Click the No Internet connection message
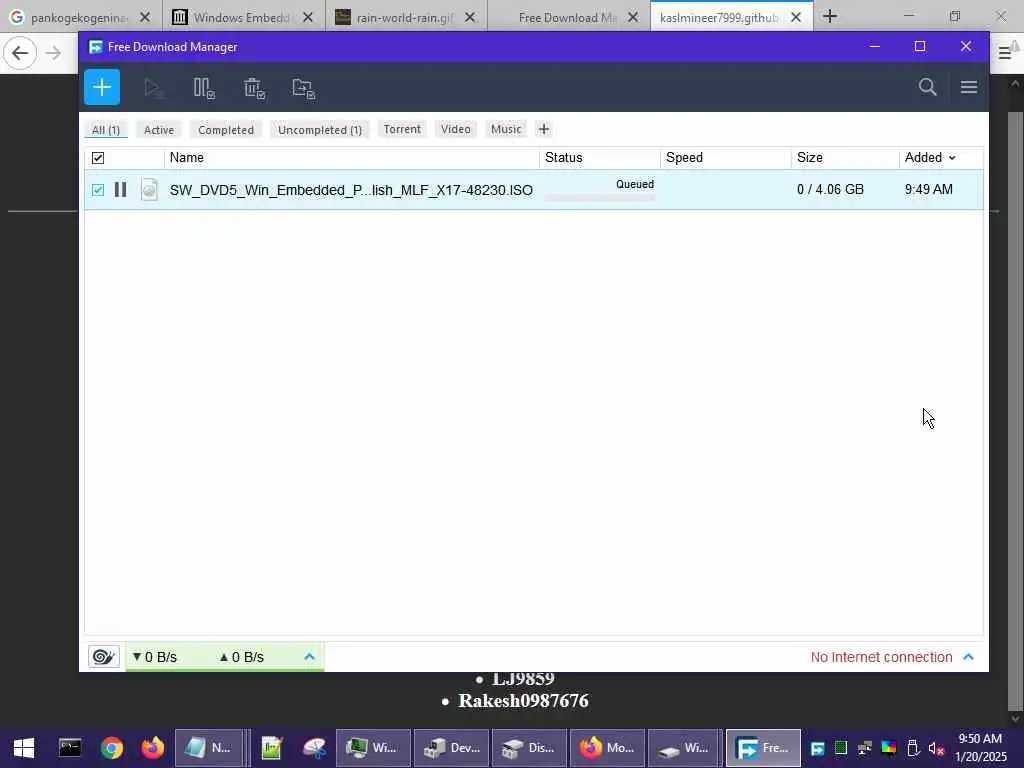The height and width of the screenshot is (768, 1024). 881,657
